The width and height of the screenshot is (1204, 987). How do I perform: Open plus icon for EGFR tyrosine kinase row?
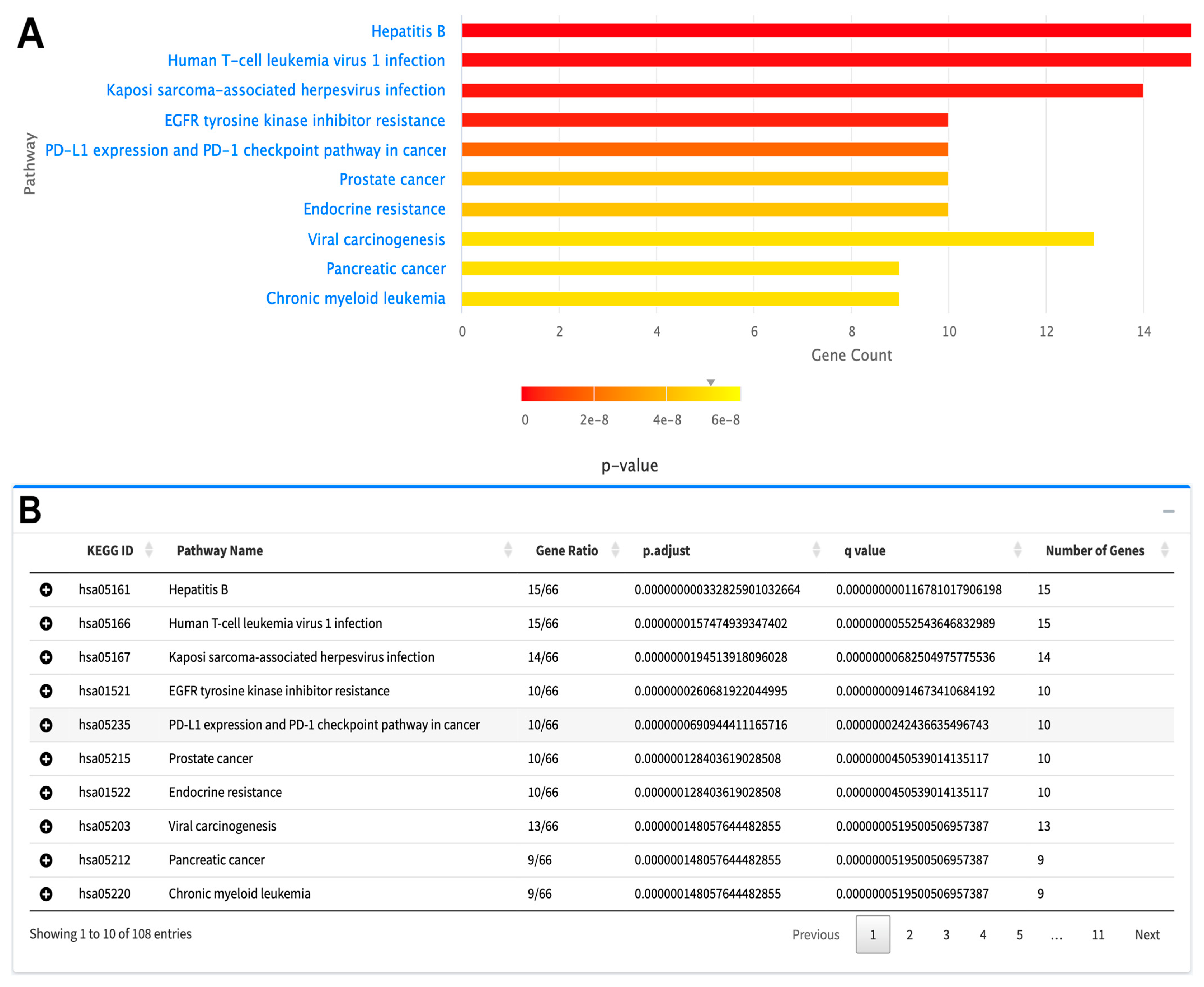pyautogui.click(x=46, y=691)
